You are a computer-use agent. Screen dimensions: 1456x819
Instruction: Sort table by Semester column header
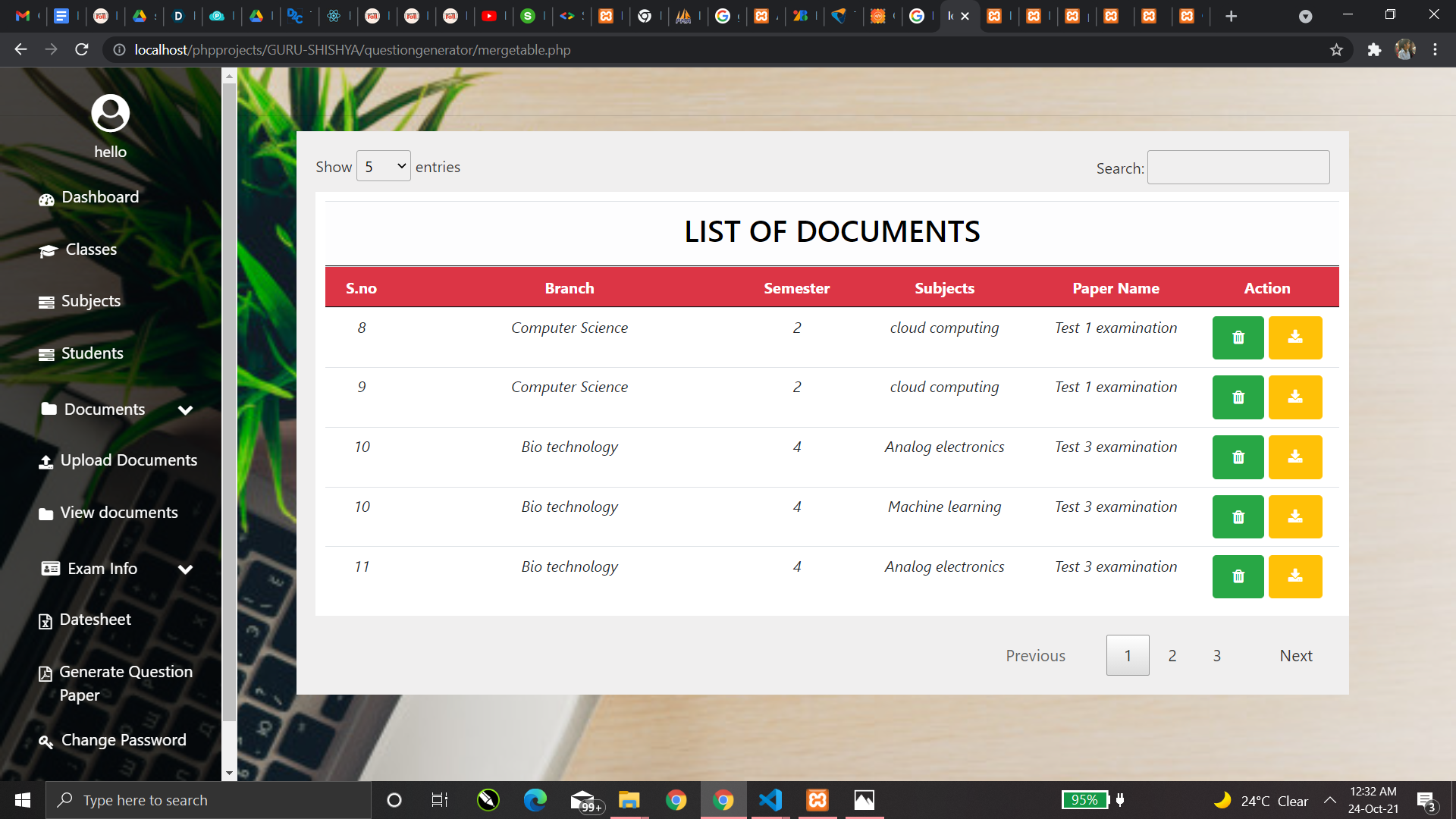(796, 288)
